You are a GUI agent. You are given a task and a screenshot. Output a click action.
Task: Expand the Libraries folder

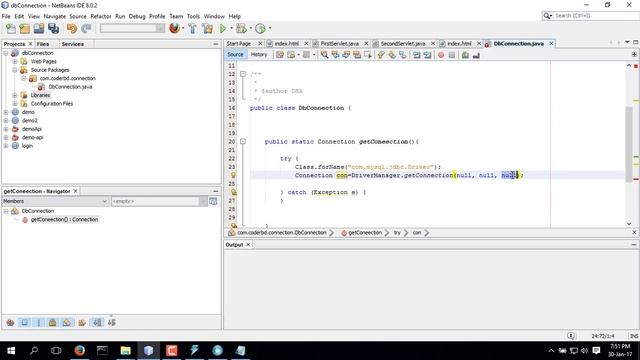click(x=15, y=95)
